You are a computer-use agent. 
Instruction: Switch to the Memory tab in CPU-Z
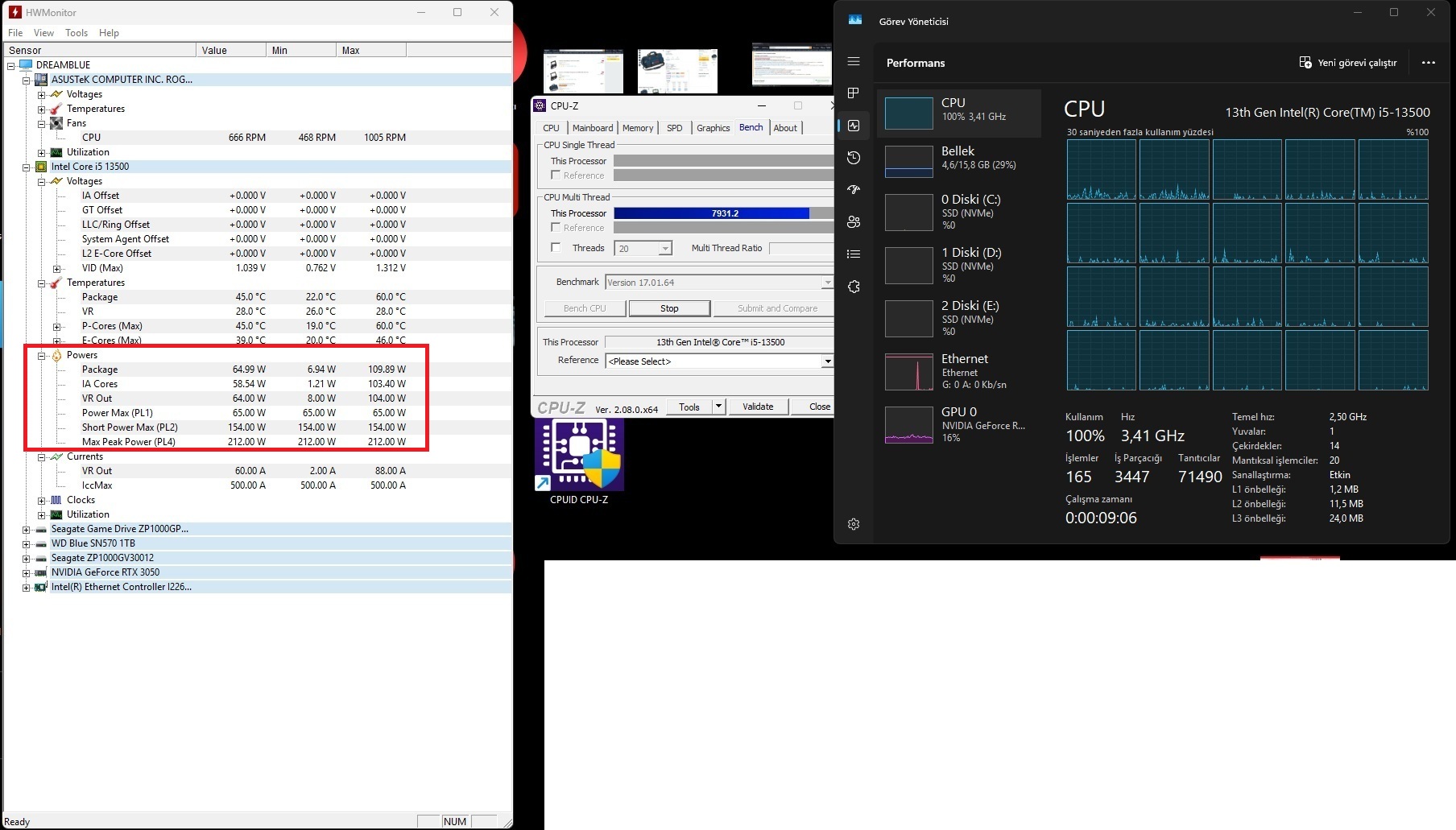(x=638, y=128)
